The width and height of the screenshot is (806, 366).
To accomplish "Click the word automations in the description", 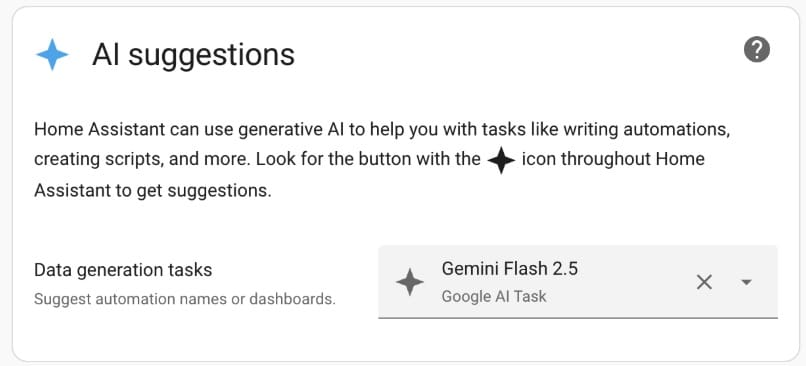I will tap(675, 130).
